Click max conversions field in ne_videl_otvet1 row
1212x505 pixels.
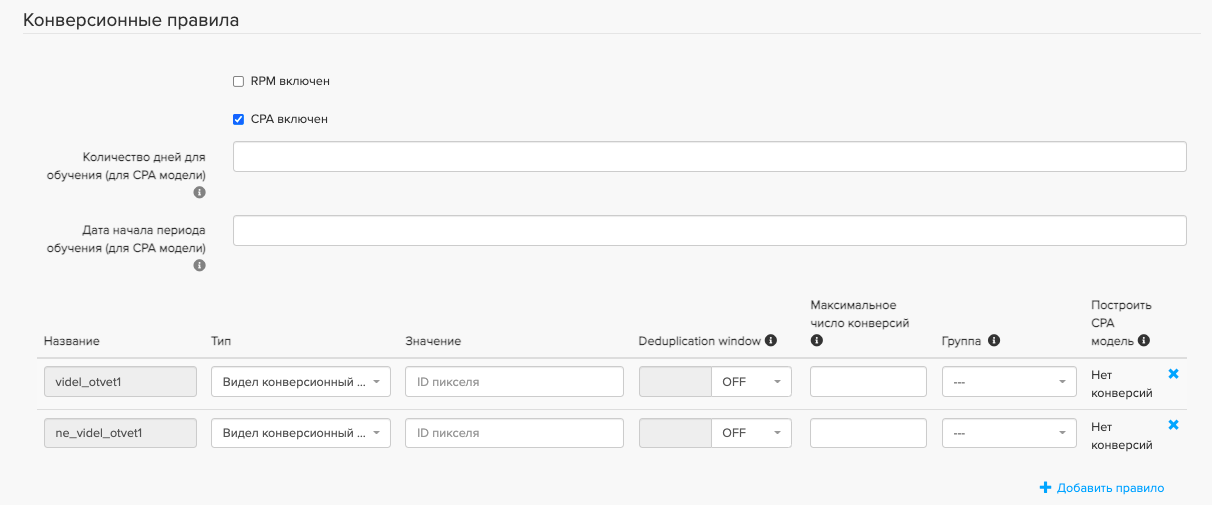coord(868,433)
